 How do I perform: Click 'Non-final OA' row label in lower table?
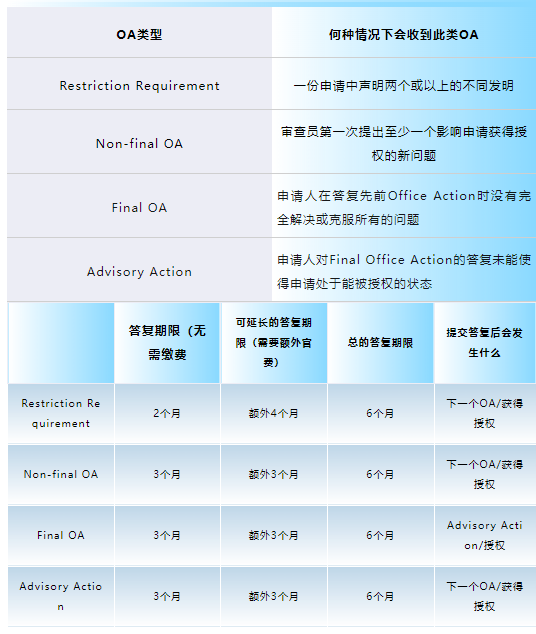coord(61,474)
